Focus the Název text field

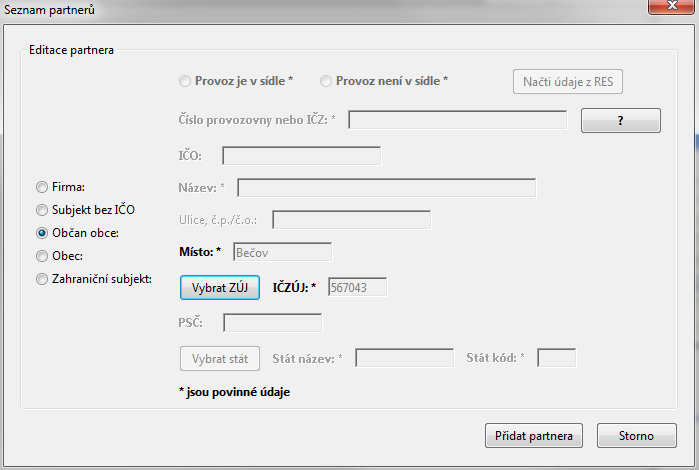pyautogui.click(x=387, y=188)
